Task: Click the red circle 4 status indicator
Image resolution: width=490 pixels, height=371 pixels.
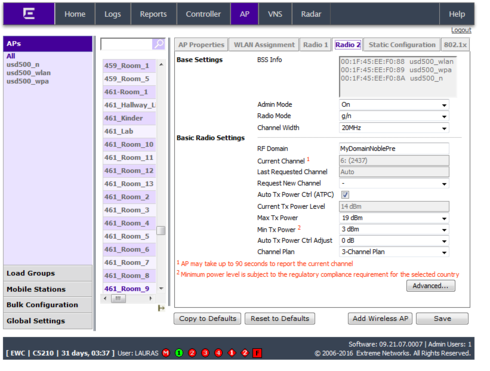Action: pos(218,353)
